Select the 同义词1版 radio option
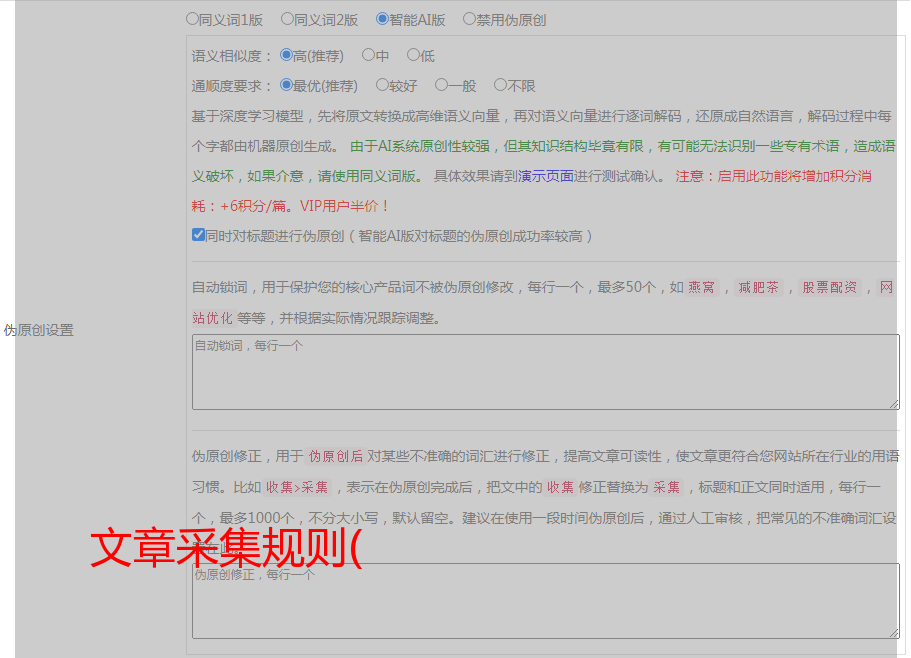 click(193, 18)
